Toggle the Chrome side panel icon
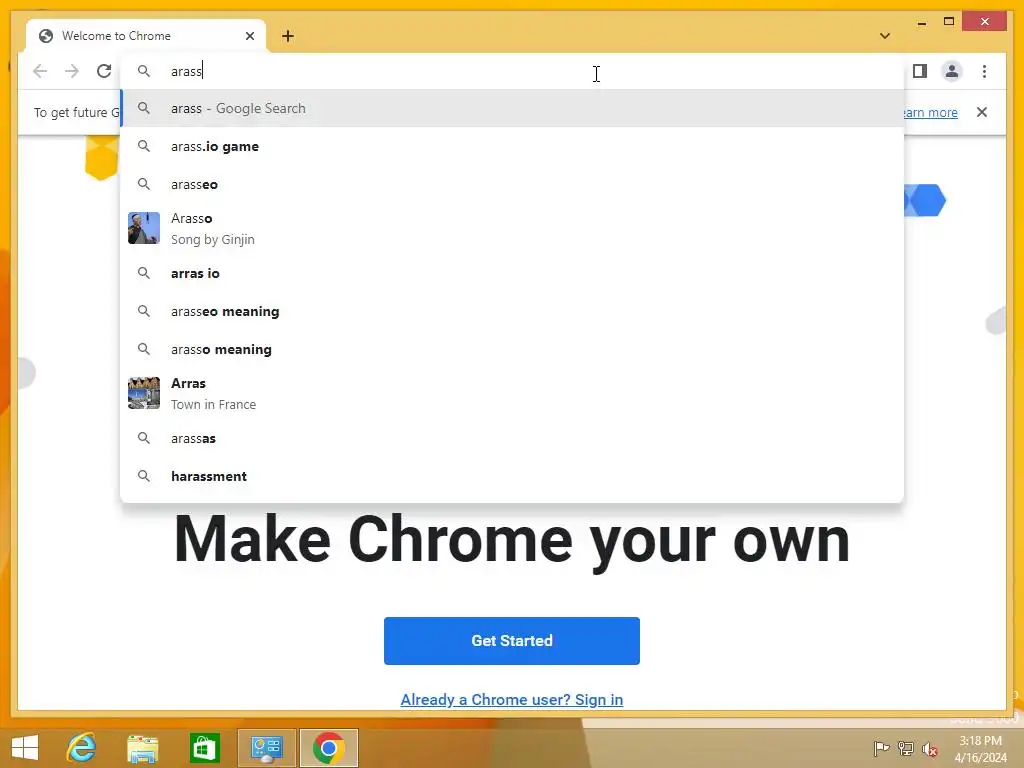Viewport: 1024px width, 768px height. click(x=920, y=71)
